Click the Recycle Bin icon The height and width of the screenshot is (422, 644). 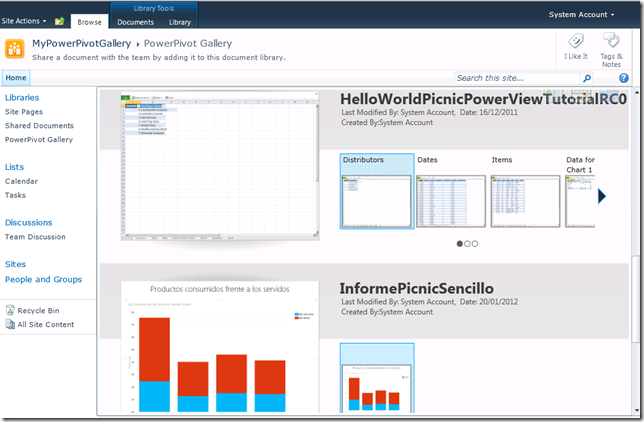[x=10, y=311]
